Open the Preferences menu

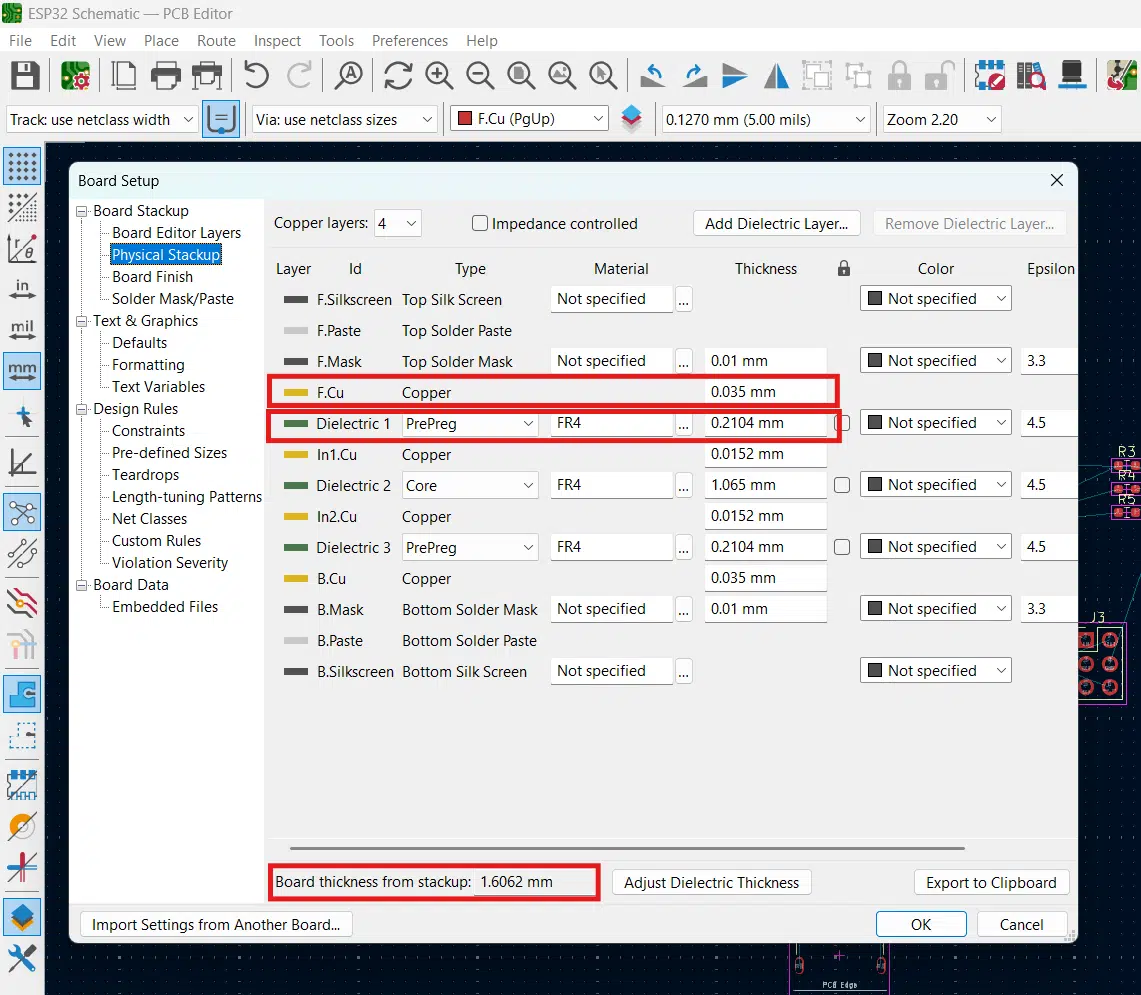pos(410,41)
